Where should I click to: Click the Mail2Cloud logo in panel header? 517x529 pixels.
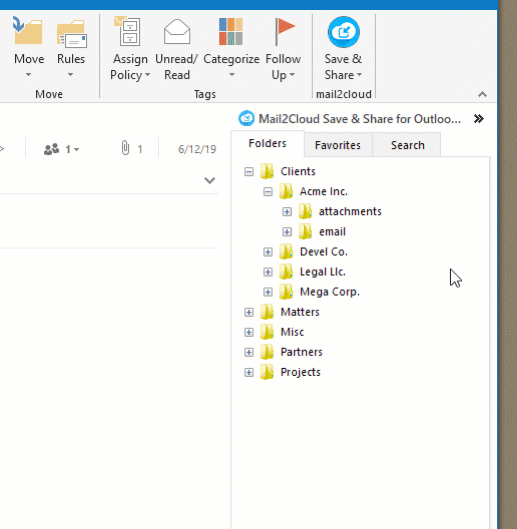246,119
